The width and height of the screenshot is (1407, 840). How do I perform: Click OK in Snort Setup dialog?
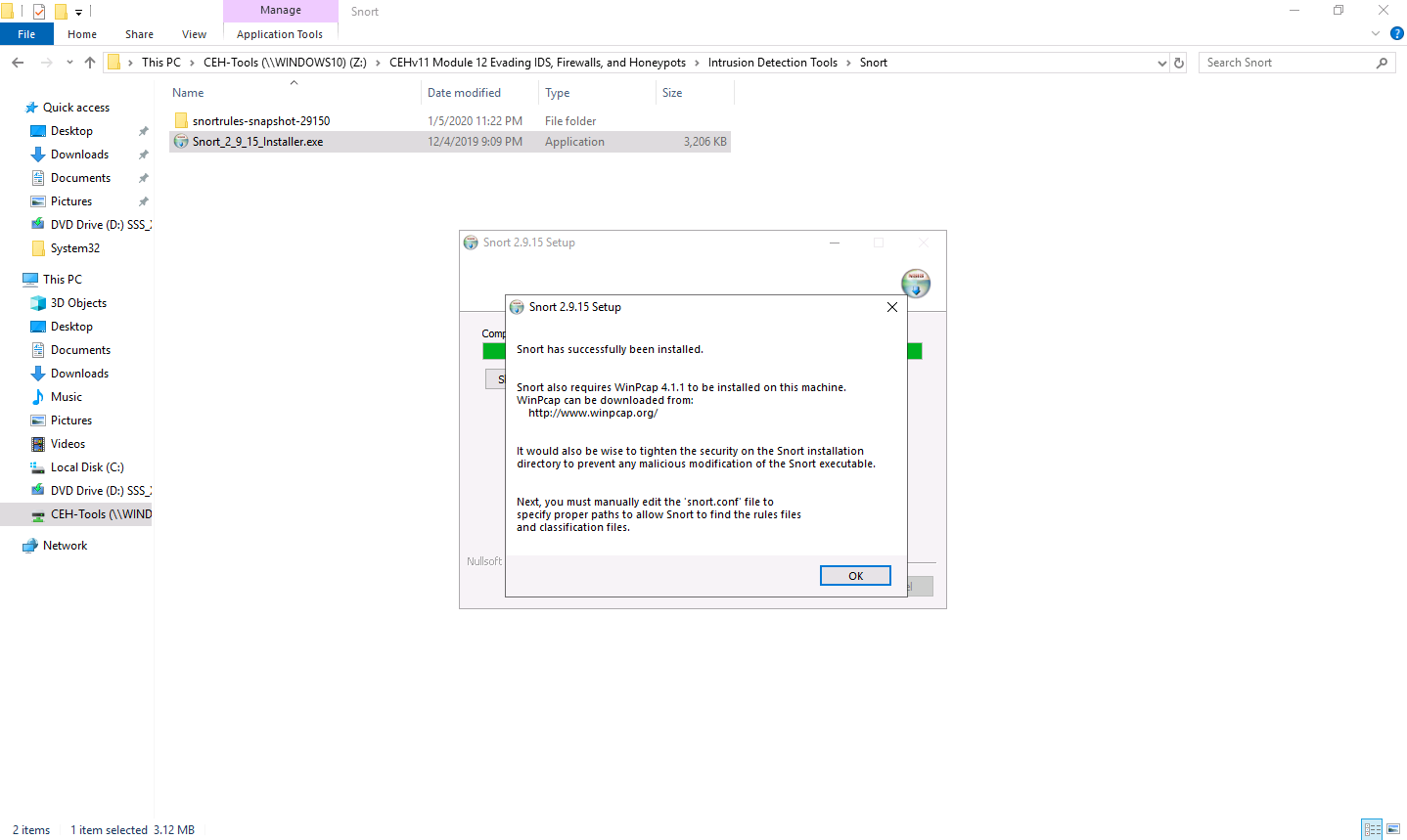(855, 576)
